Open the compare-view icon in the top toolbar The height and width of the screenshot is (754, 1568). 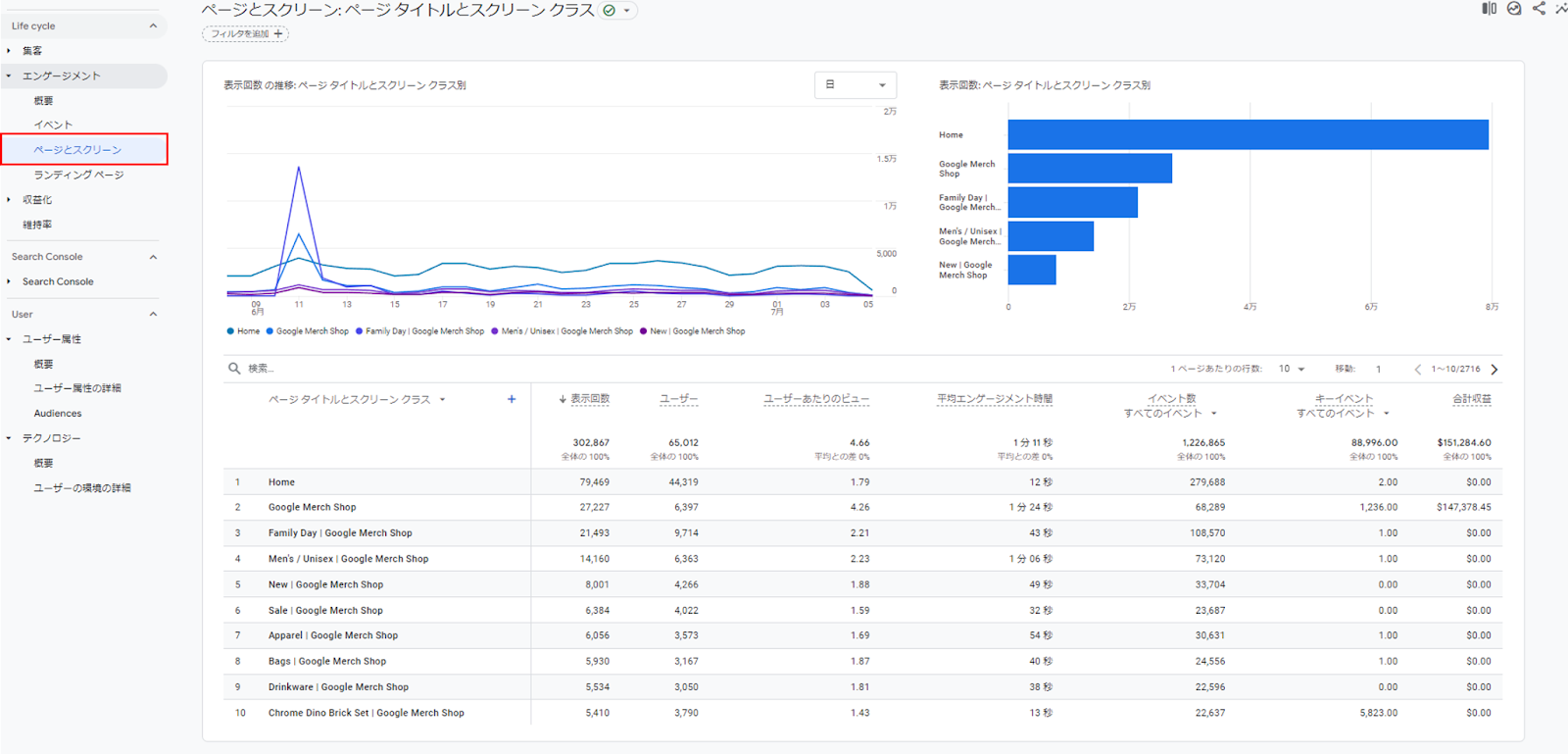point(1489,9)
